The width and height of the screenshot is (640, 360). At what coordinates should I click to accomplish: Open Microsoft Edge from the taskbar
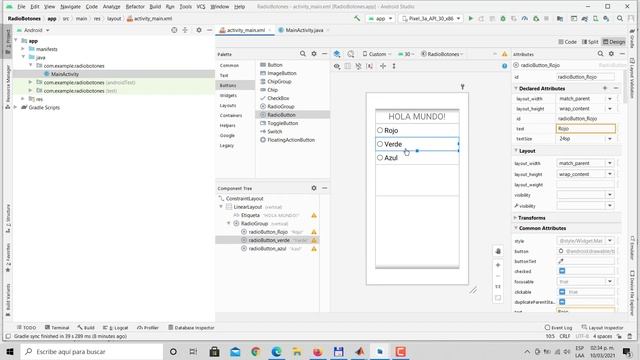[x=276, y=351]
